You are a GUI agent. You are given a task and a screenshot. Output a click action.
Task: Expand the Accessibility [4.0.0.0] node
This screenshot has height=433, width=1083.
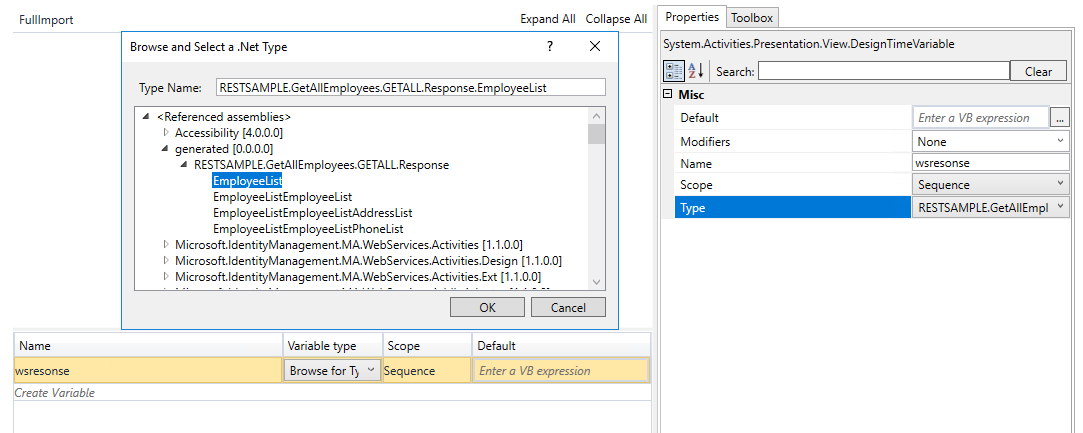[x=166, y=133]
